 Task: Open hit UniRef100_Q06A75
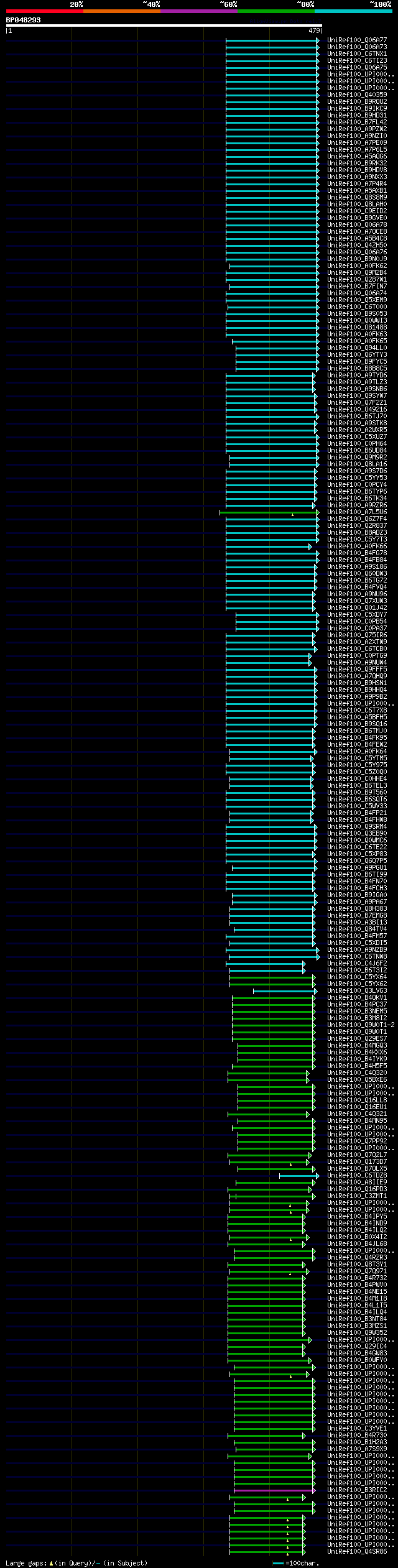357,68
